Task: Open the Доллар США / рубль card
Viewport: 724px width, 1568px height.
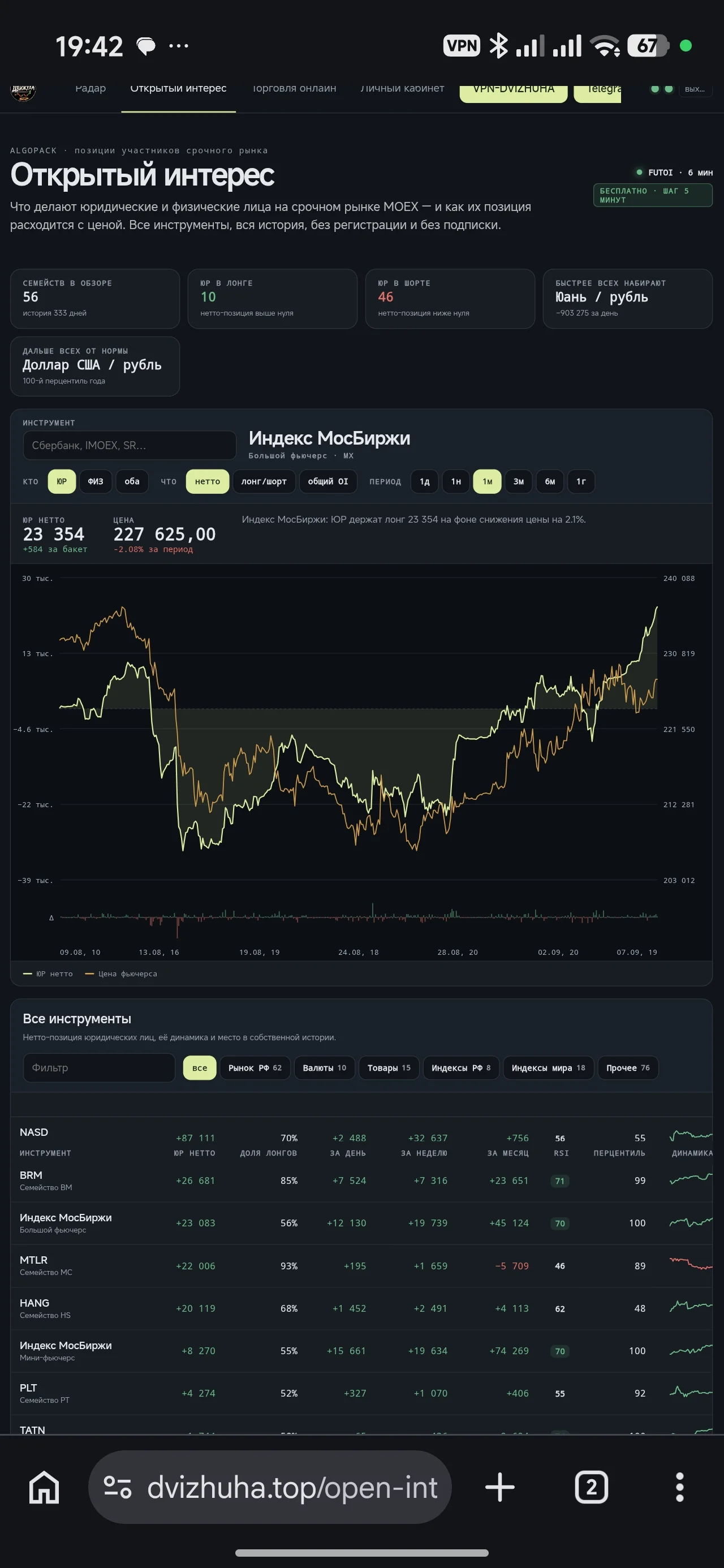Action: click(x=95, y=367)
